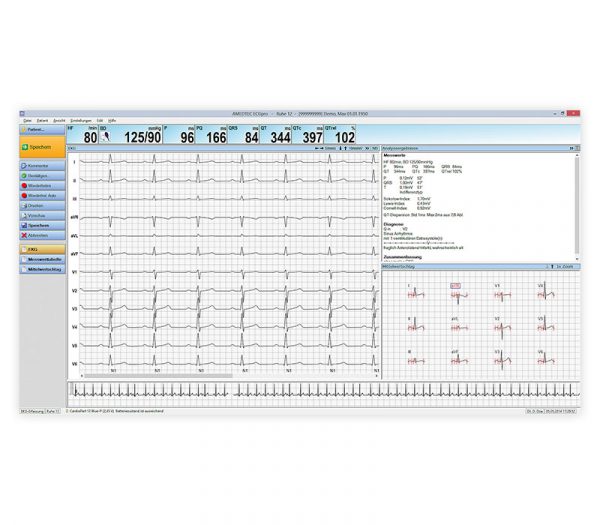Screen dimensions: 600x525
Task: Click the QT value 344
Action: point(280,138)
